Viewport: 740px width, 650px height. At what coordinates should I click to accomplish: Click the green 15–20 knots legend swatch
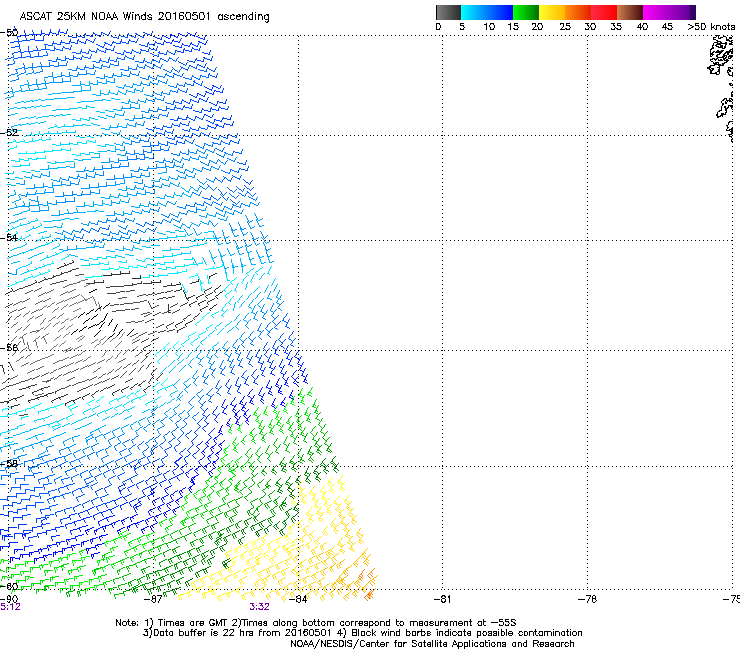pos(526,12)
